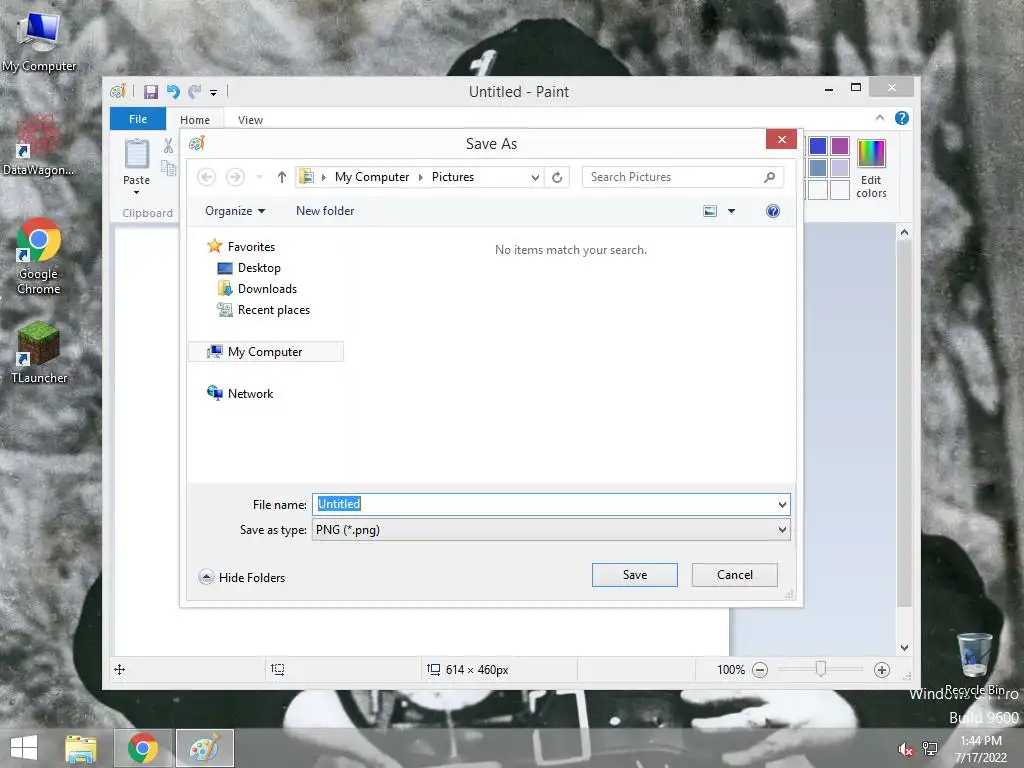Screen dimensions: 1024x768
Task: Click the muted volume tray icon
Action: [906, 750]
